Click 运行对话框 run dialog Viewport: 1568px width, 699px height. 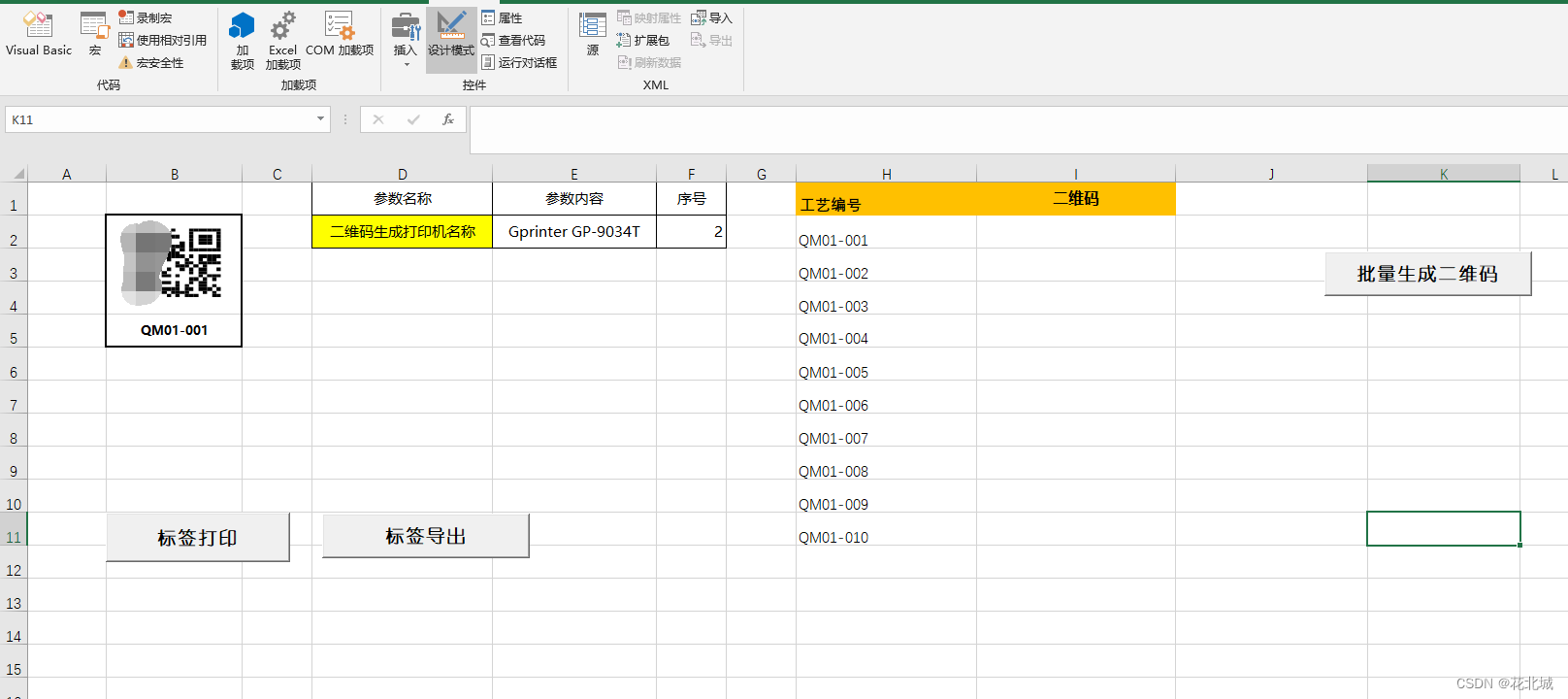[x=519, y=62]
